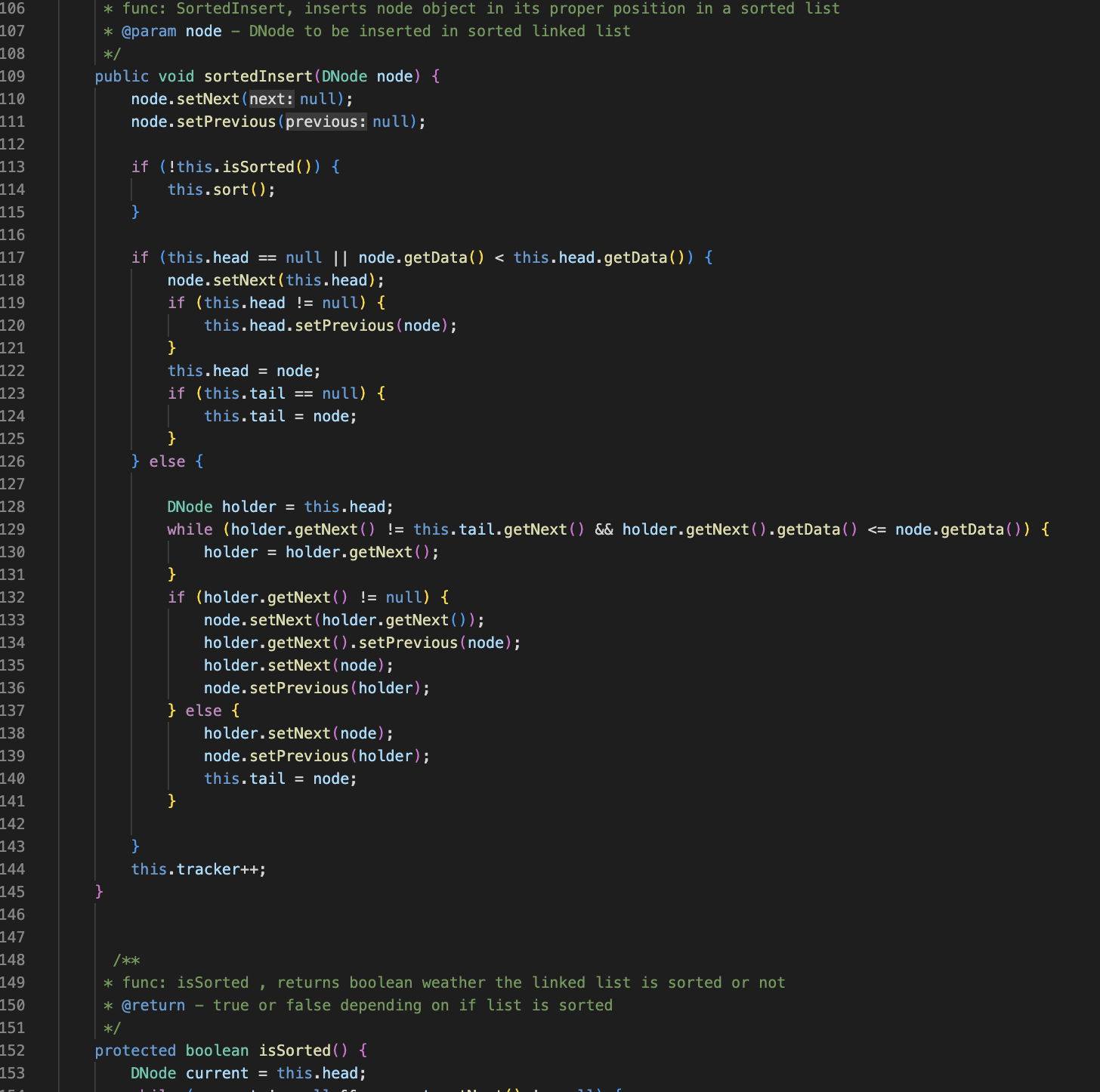Click the '@return' tag in the comment
Viewport: 1100px width, 1092px height.
153,1005
